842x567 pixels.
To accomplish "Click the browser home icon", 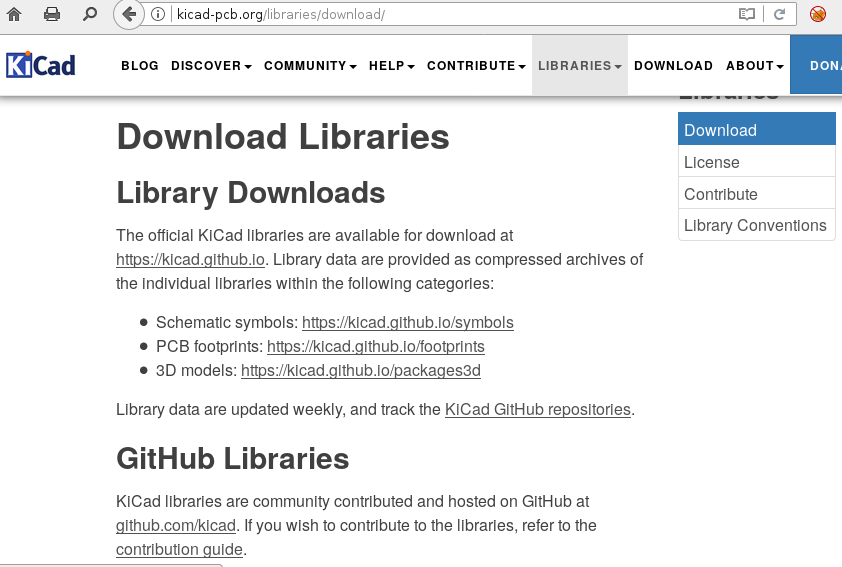I will coord(14,14).
